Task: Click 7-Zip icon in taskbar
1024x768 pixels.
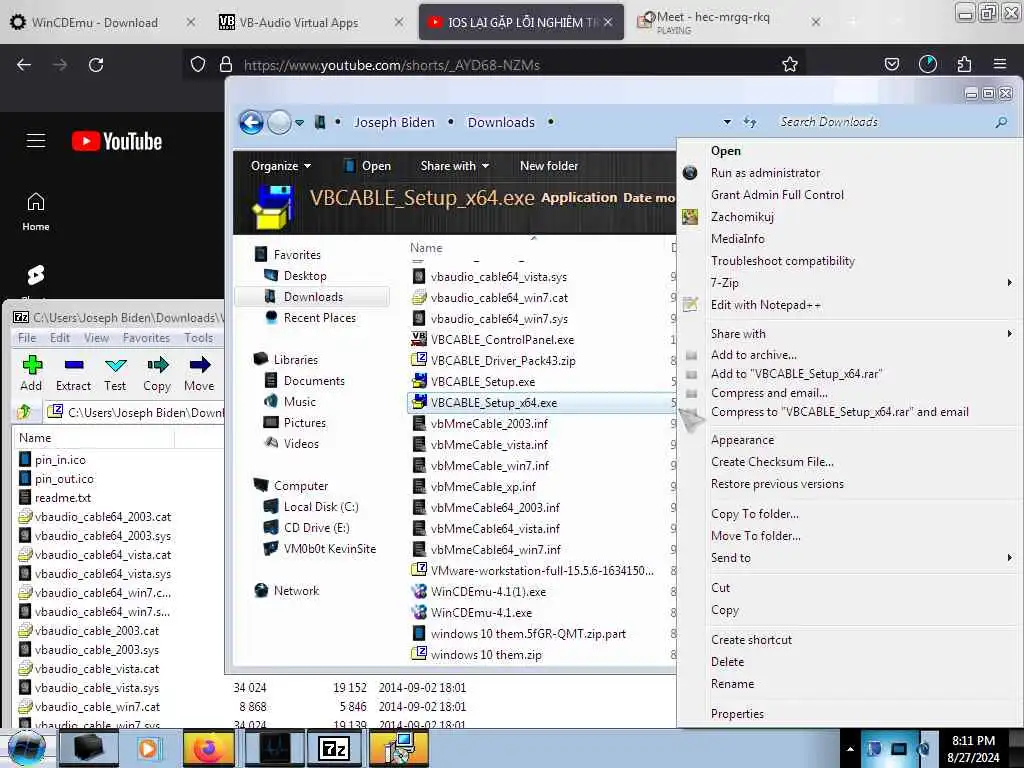Action: [334, 748]
